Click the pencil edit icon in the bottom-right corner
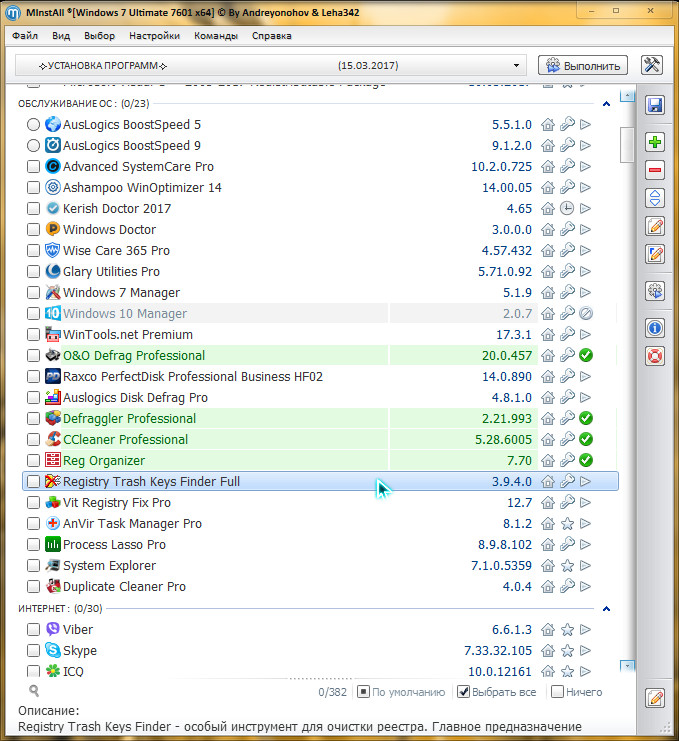679x741 pixels. tap(655, 698)
